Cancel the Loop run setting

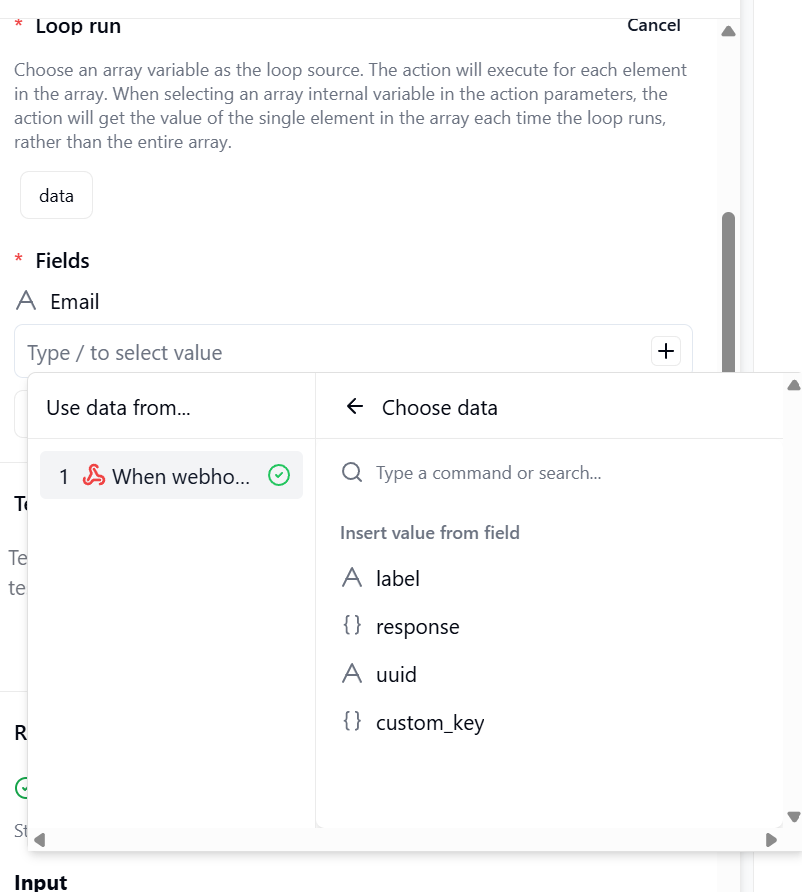(x=653, y=25)
